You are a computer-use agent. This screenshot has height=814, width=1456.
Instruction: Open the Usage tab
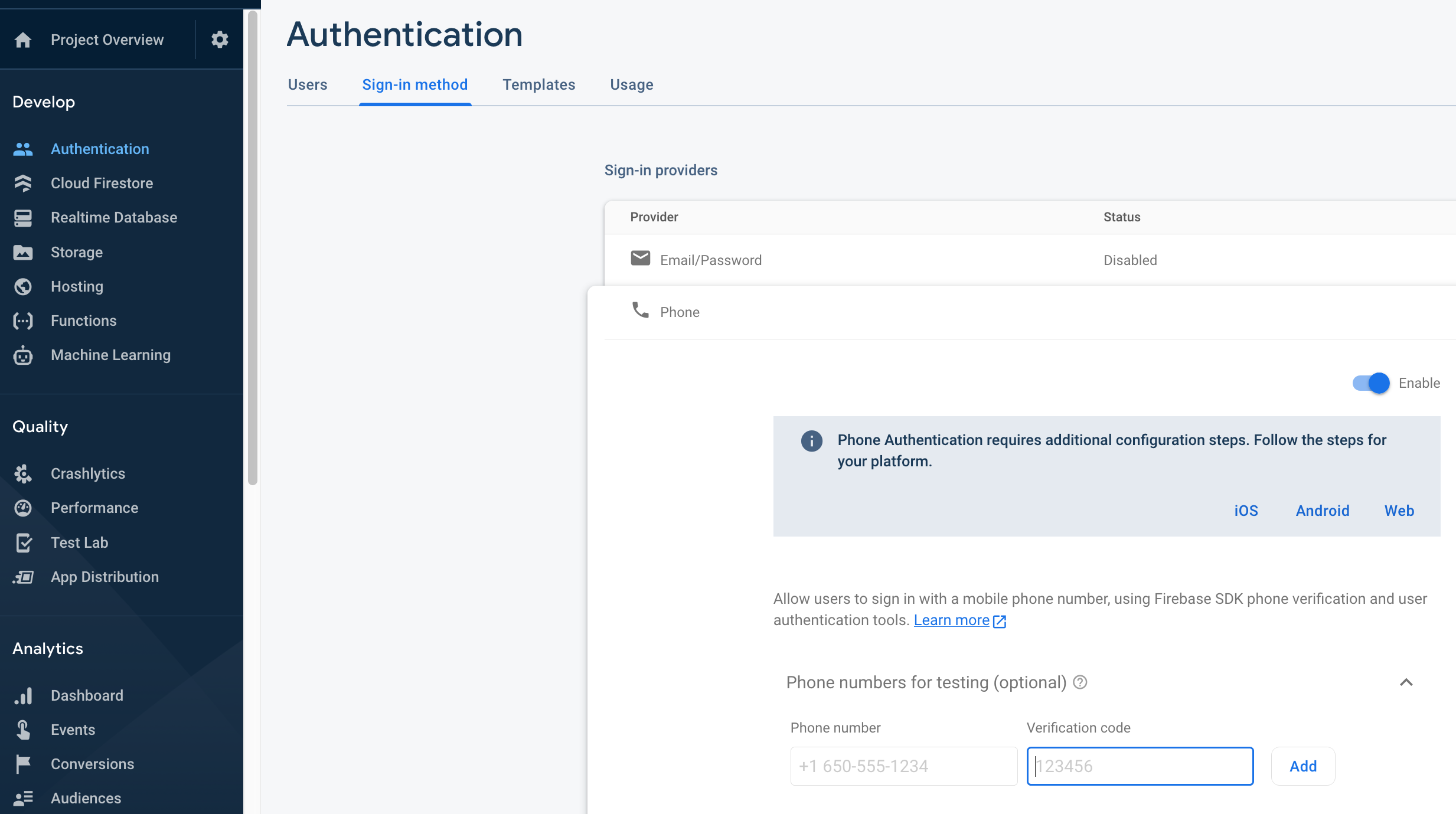click(632, 84)
